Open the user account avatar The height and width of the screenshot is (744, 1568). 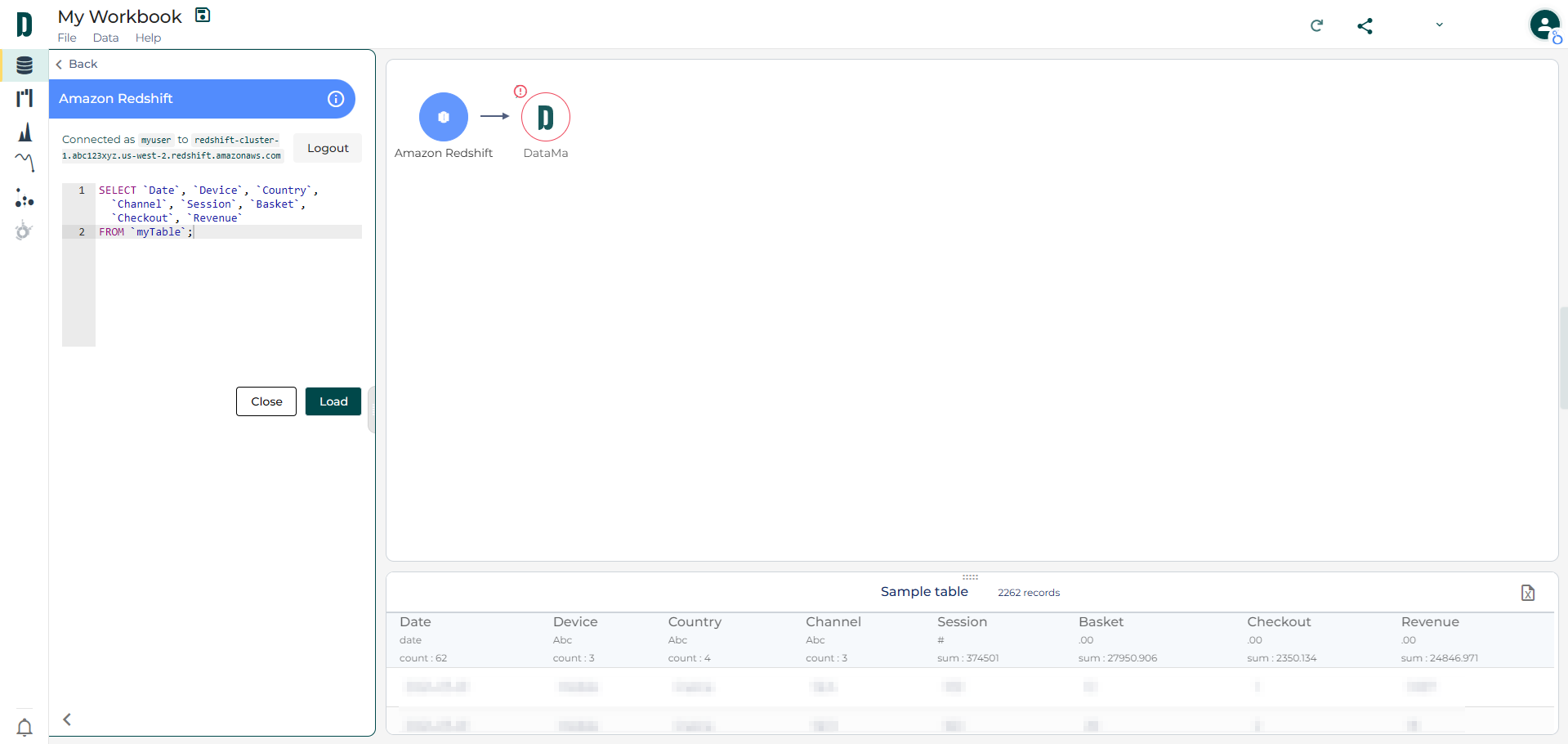pyautogui.click(x=1544, y=25)
